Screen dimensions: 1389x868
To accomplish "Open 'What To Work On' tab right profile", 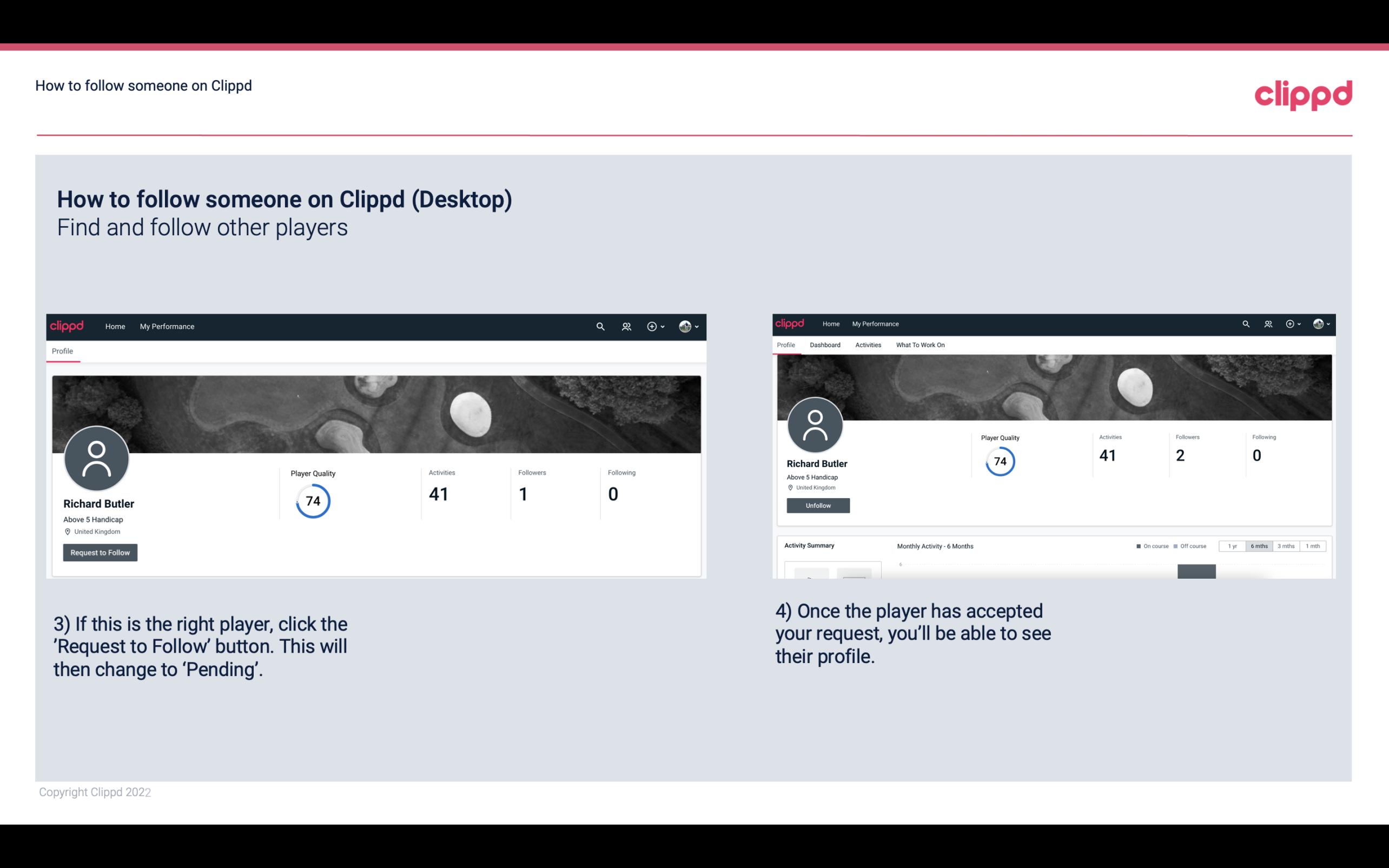I will click(x=920, y=345).
